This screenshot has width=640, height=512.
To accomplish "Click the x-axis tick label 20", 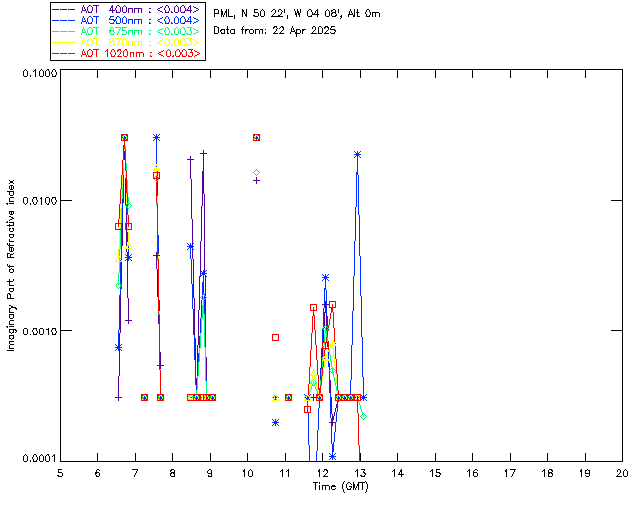I will (622, 473).
